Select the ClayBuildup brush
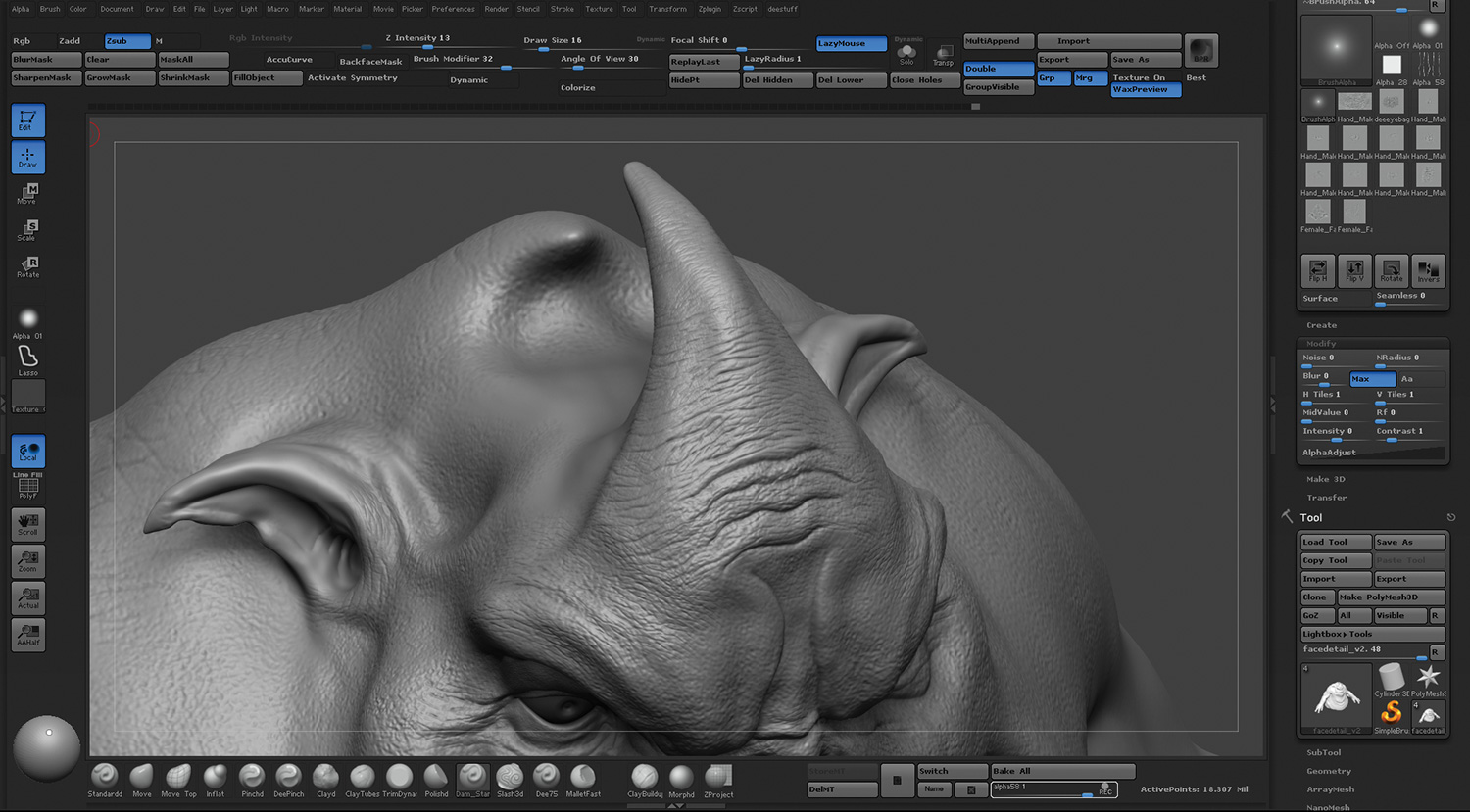 coord(645,781)
